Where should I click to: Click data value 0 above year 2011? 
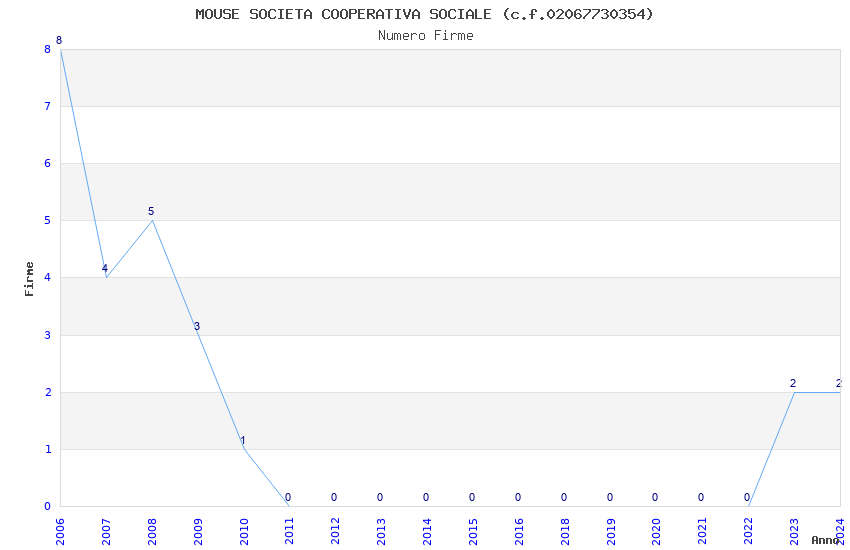pyautogui.click(x=288, y=497)
